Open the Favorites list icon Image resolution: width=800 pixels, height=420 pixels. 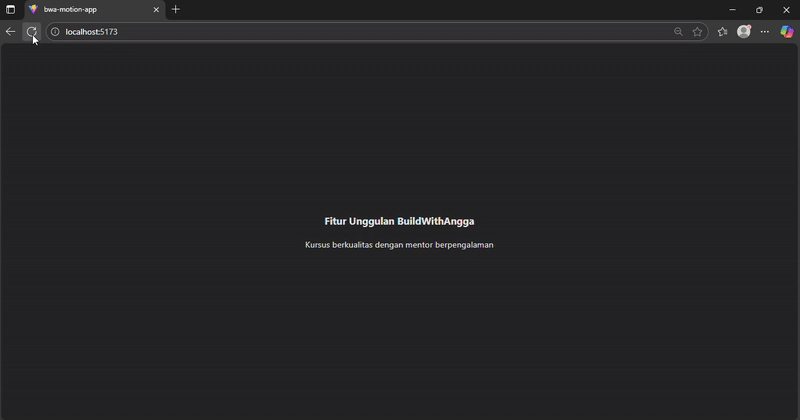coord(723,32)
